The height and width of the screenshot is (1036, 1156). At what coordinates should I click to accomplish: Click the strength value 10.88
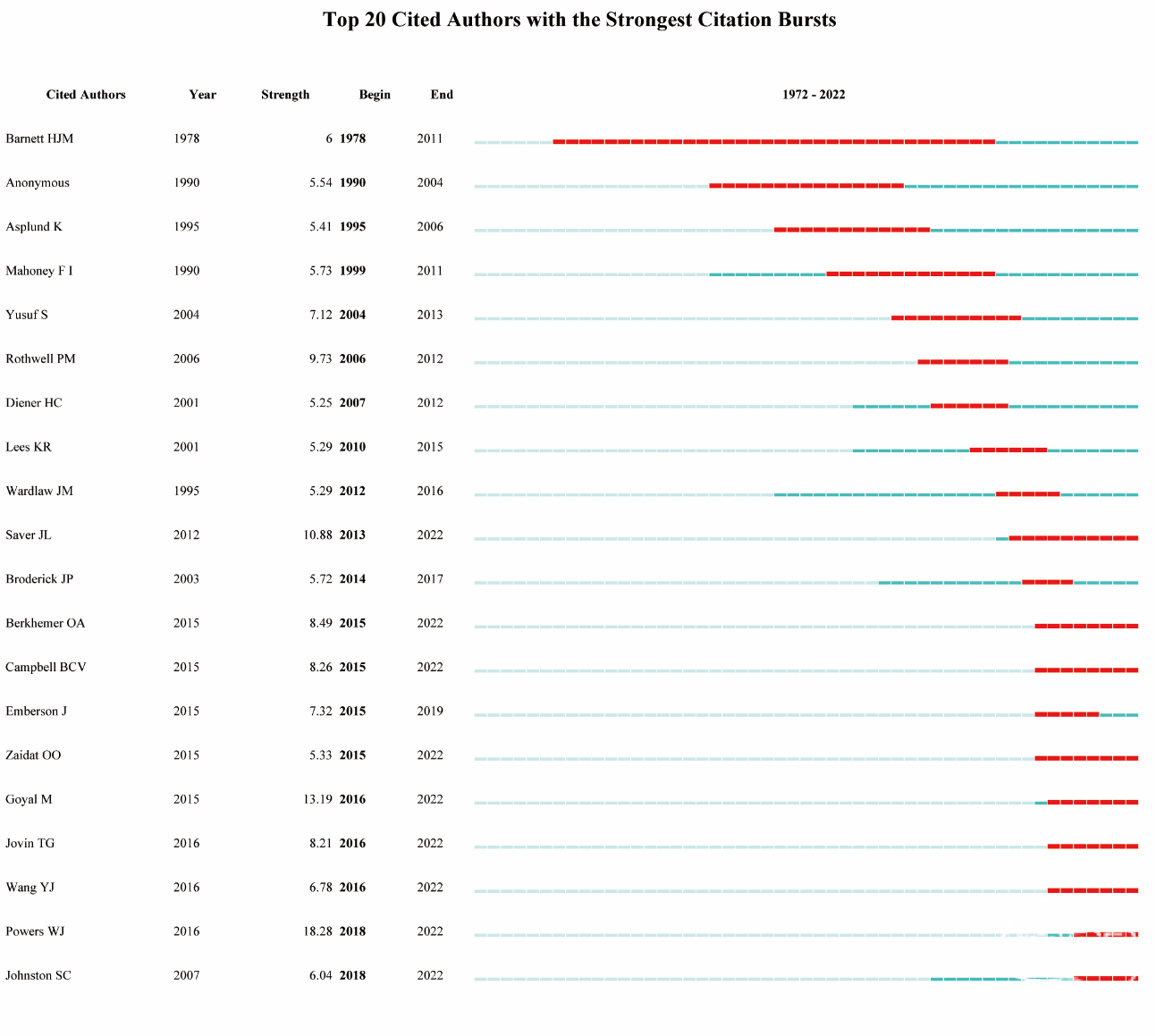tap(317, 535)
